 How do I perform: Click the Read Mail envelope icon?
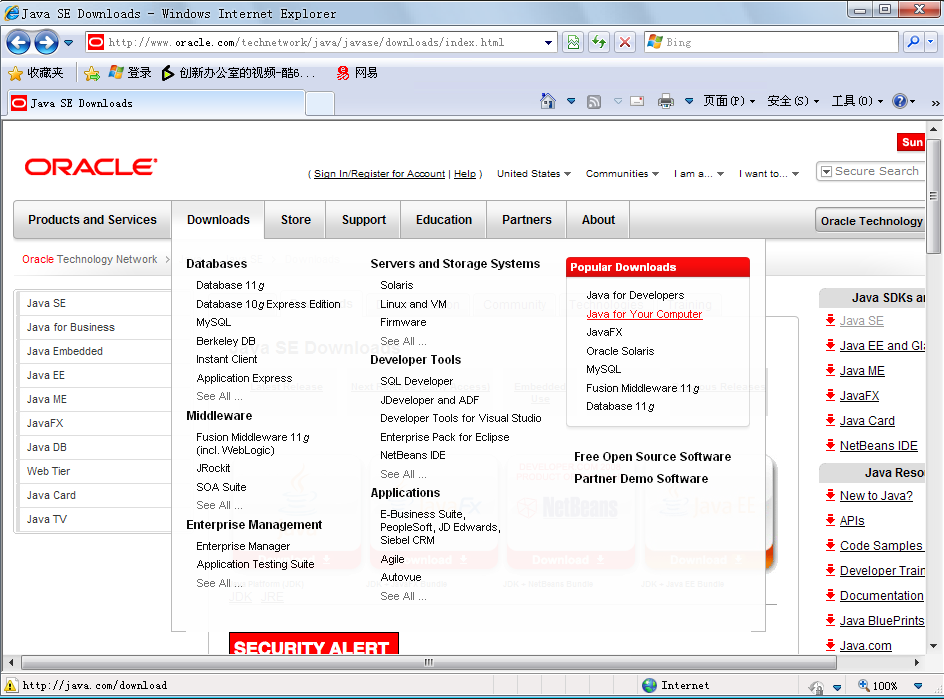tap(637, 101)
